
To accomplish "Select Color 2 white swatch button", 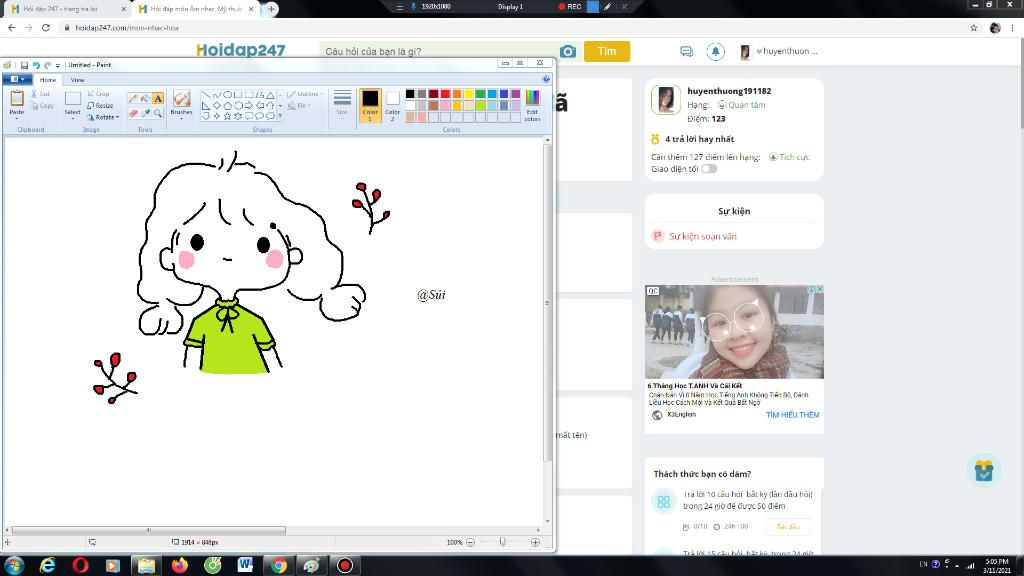I will [392, 105].
